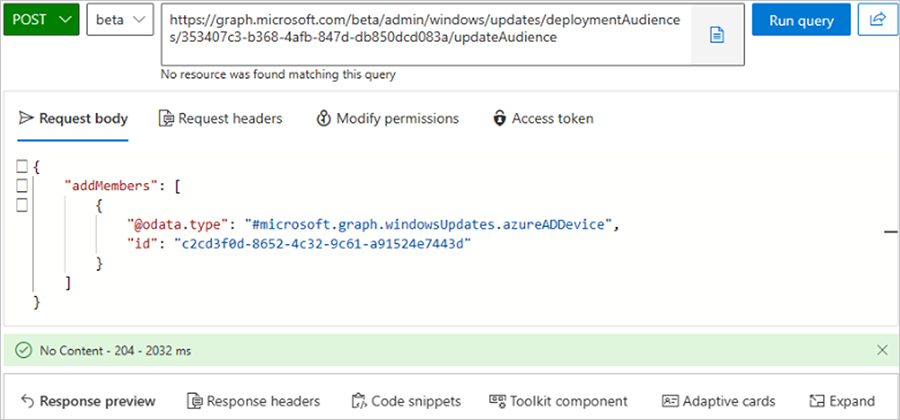This screenshot has width=900, height=420.
Task: Open the Response headers tab
Action: [253, 402]
